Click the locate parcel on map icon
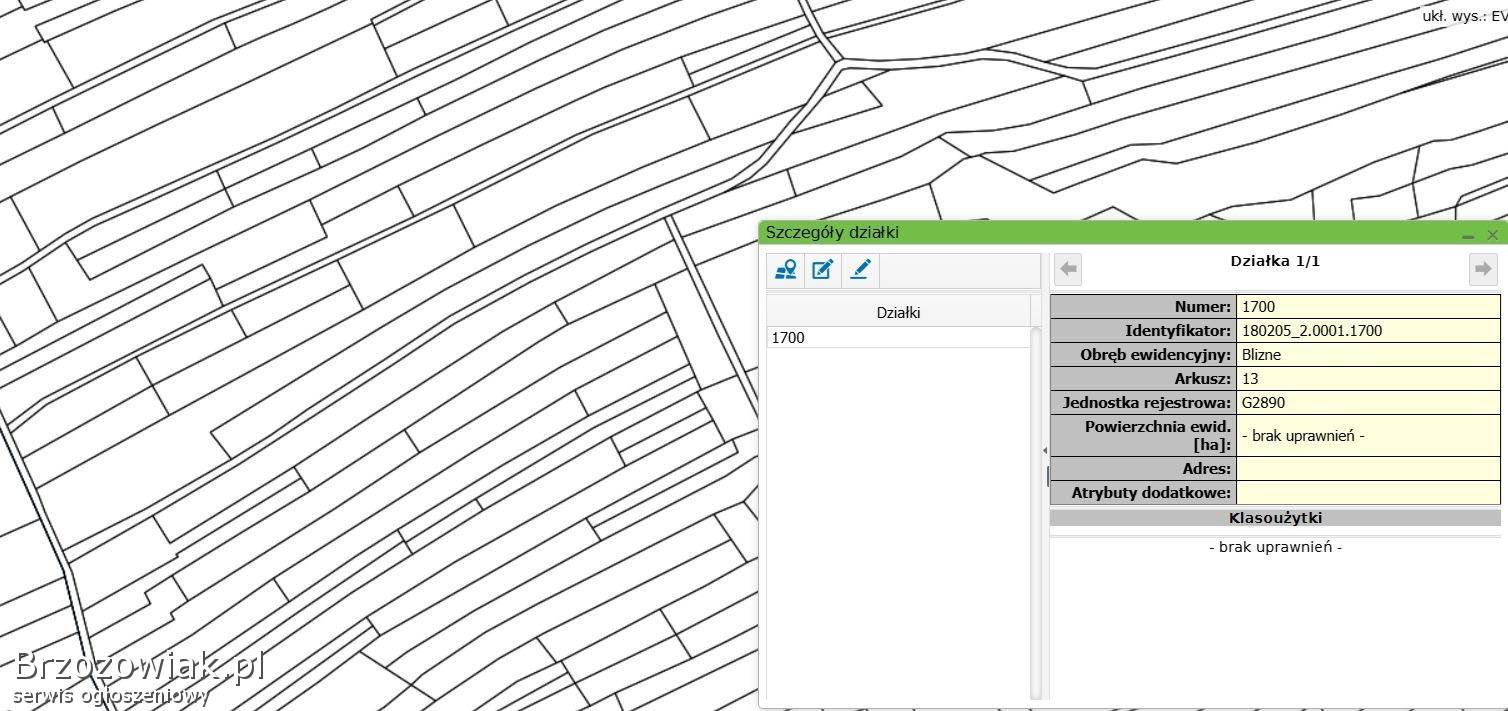The height and width of the screenshot is (711, 1508). [786, 270]
